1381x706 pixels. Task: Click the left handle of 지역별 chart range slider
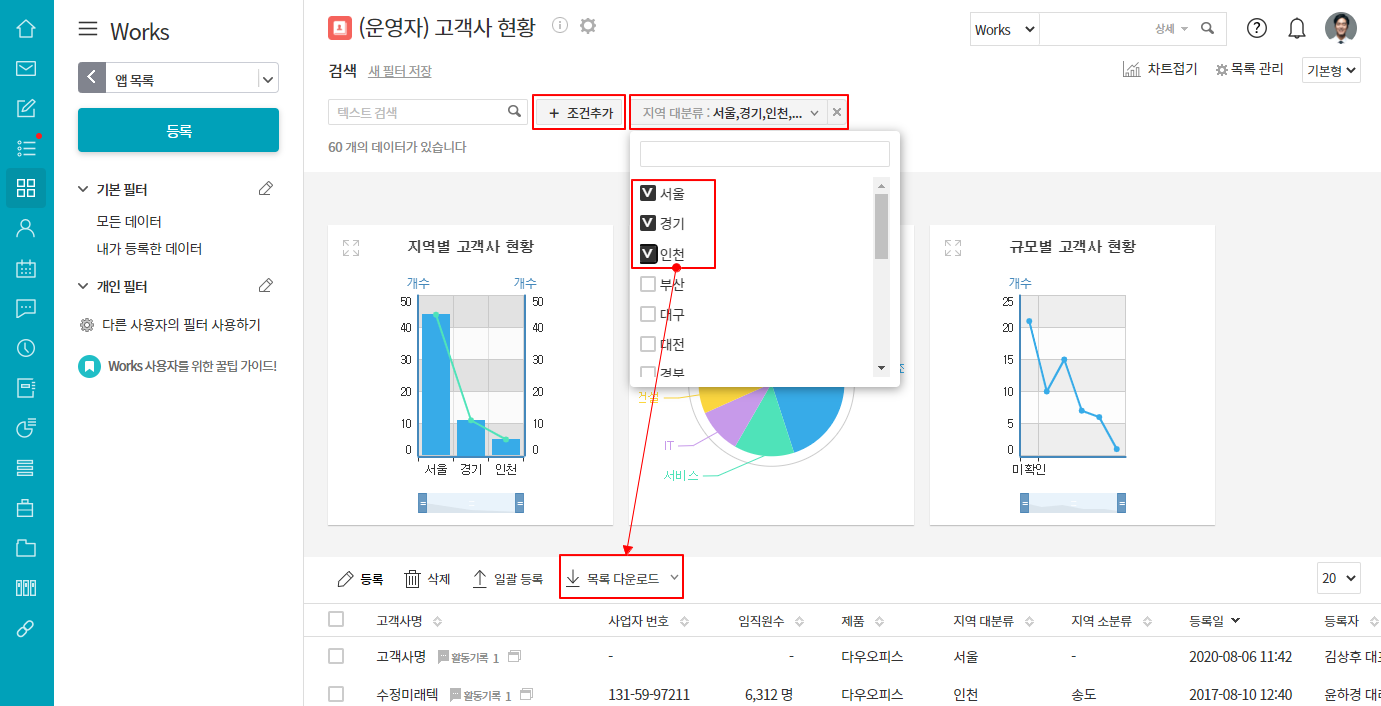422,503
